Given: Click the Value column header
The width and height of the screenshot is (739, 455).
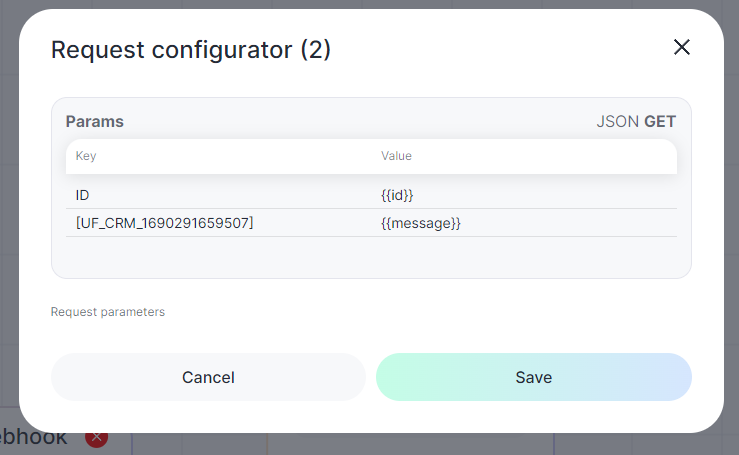Looking at the screenshot, I should coord(396,156).
